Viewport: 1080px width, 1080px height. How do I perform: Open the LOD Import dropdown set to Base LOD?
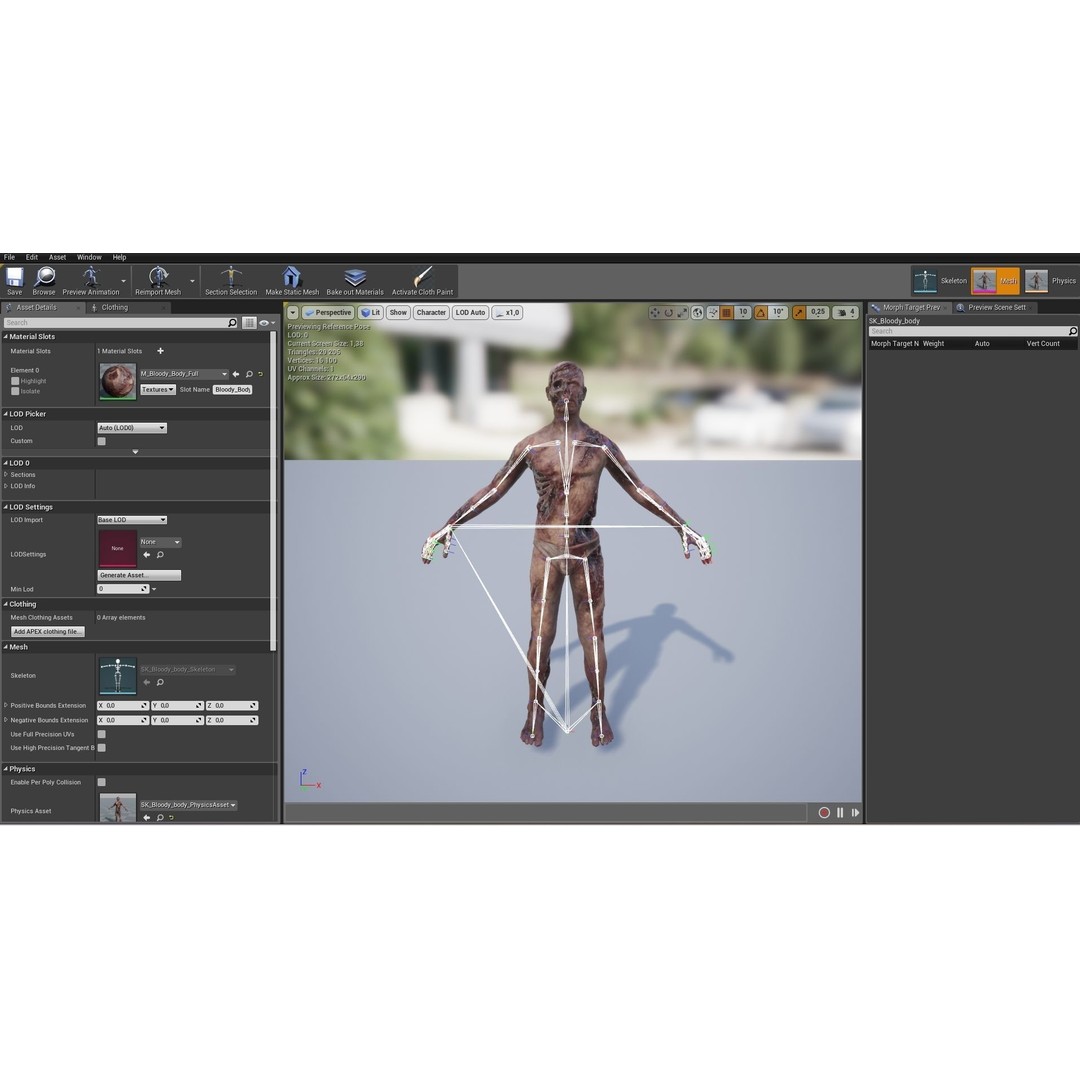click(131, 519)
